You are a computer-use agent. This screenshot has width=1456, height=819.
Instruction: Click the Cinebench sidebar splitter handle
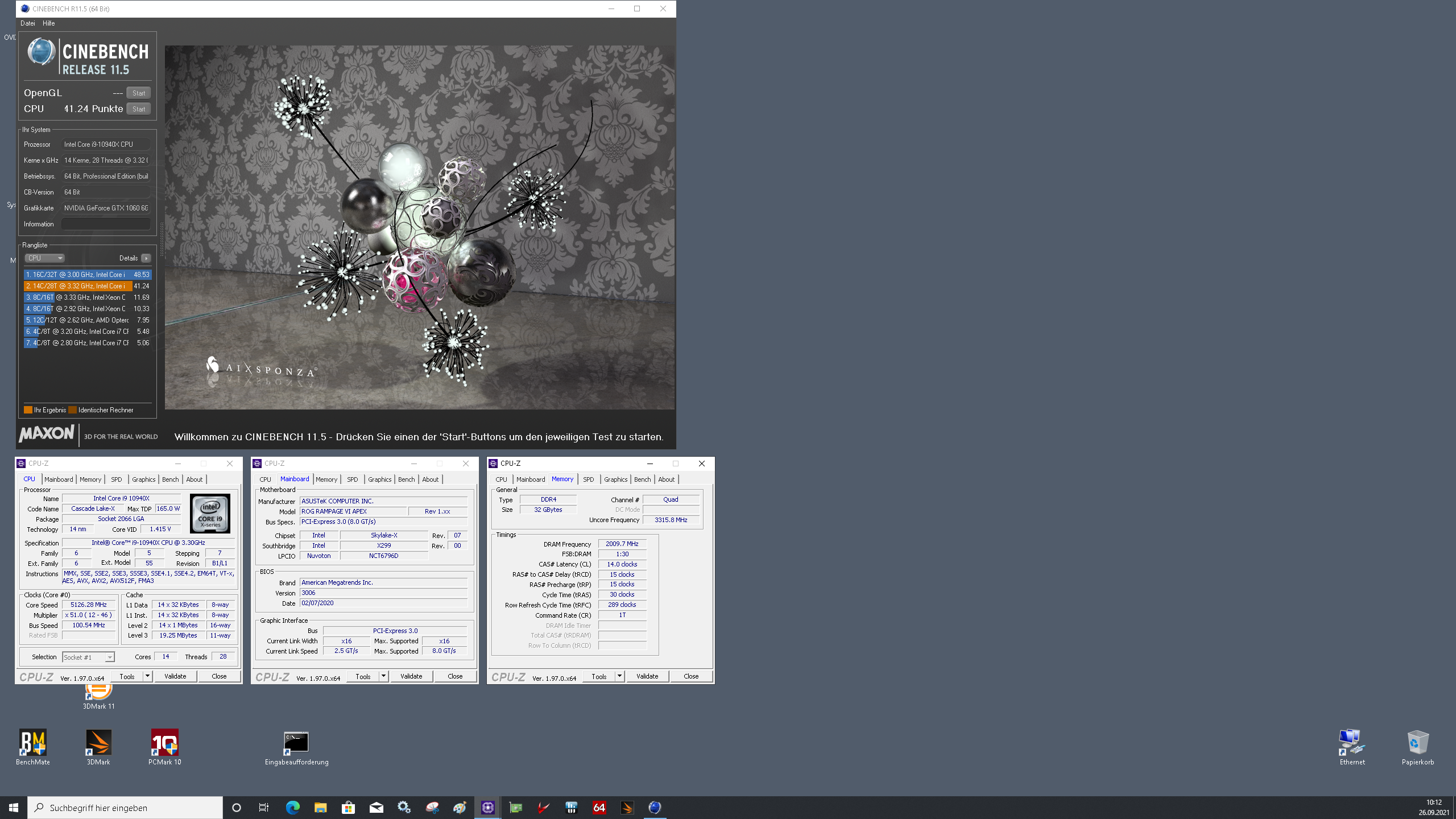click(x=161, y=239)
